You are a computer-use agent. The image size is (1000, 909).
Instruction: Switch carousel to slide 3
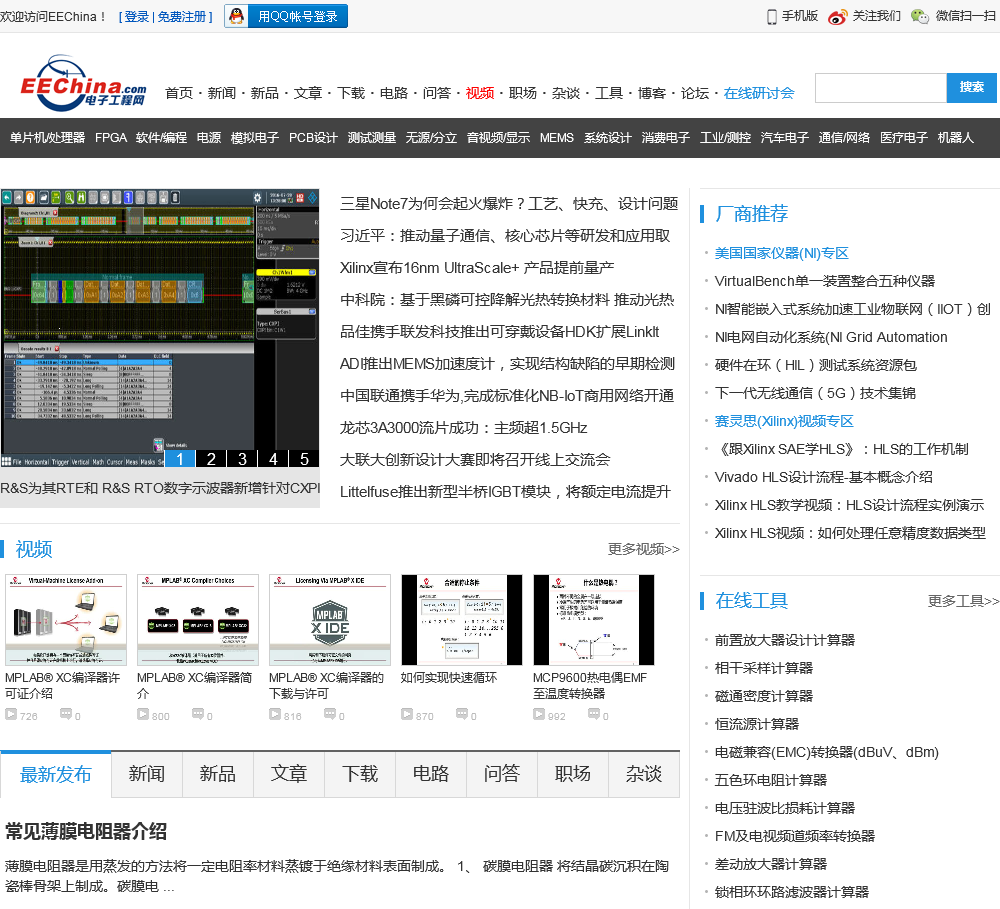[242, 459]
